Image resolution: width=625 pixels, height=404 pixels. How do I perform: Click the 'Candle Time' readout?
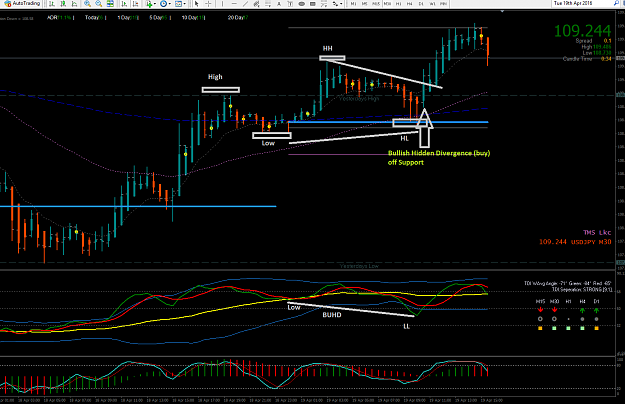point(587,59)
